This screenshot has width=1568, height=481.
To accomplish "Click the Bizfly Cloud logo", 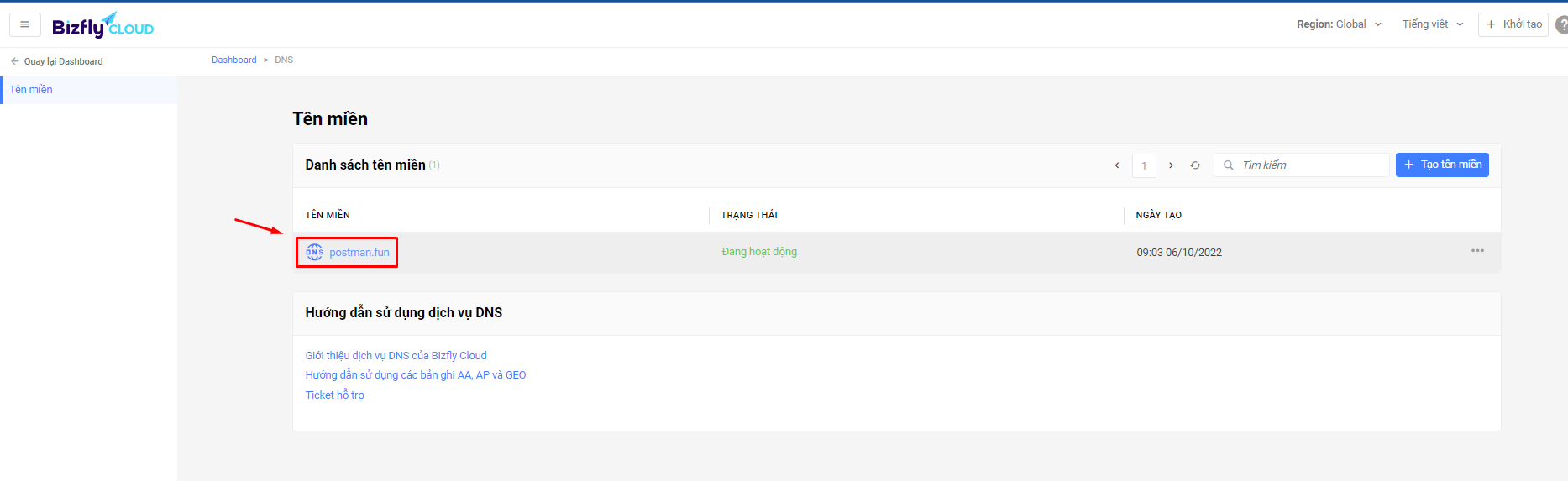I will click(102, 25).
